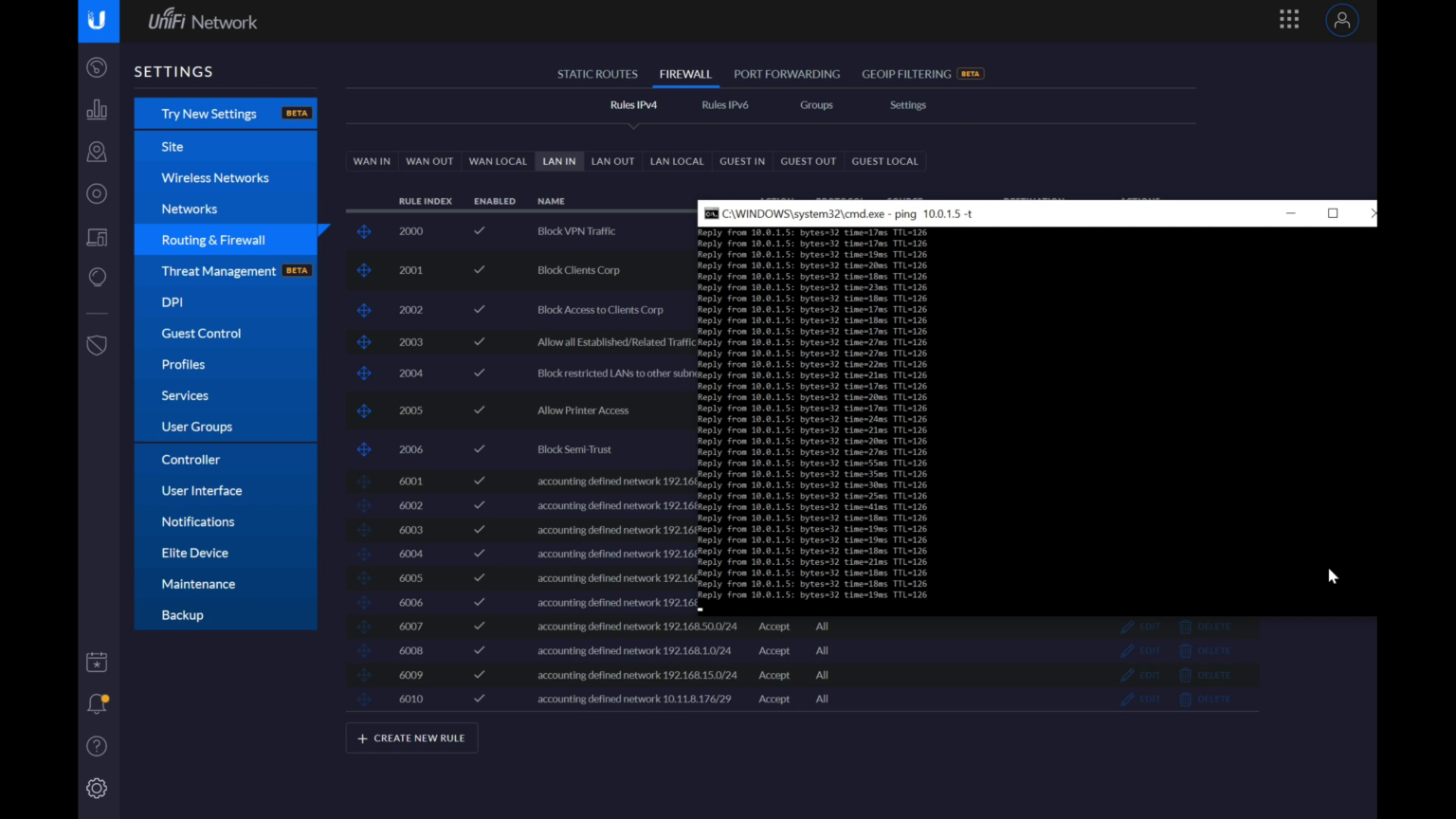Select the Devices icon in the sidebar
1456x819 pixels.
97,237
